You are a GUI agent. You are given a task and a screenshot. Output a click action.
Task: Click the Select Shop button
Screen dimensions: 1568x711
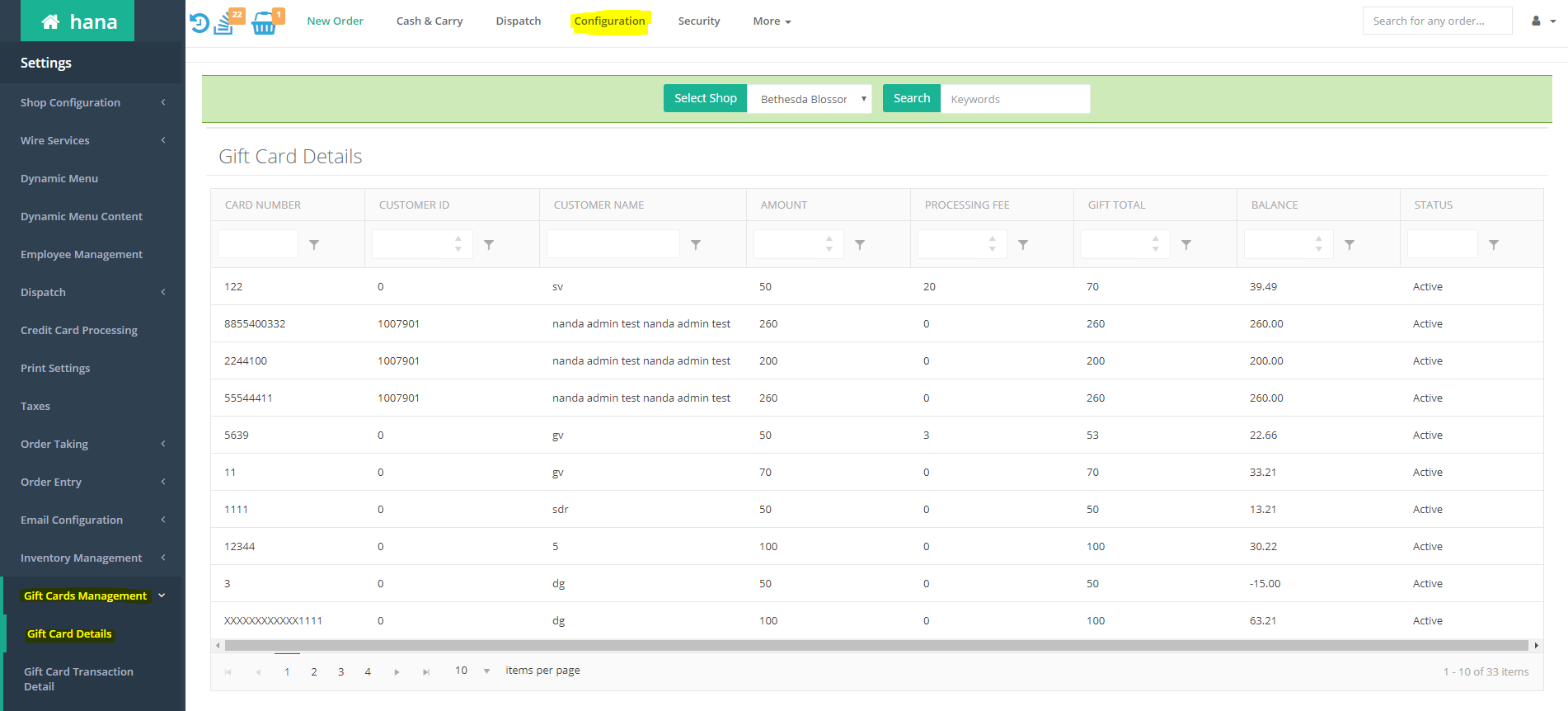pos(706,98)
